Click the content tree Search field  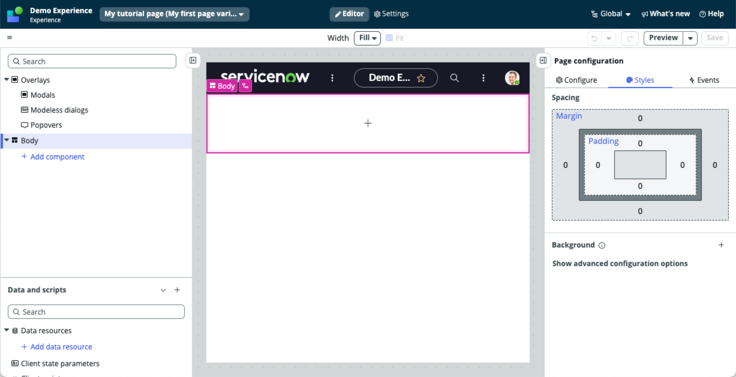pyautogui.click(x=92, y=62)
